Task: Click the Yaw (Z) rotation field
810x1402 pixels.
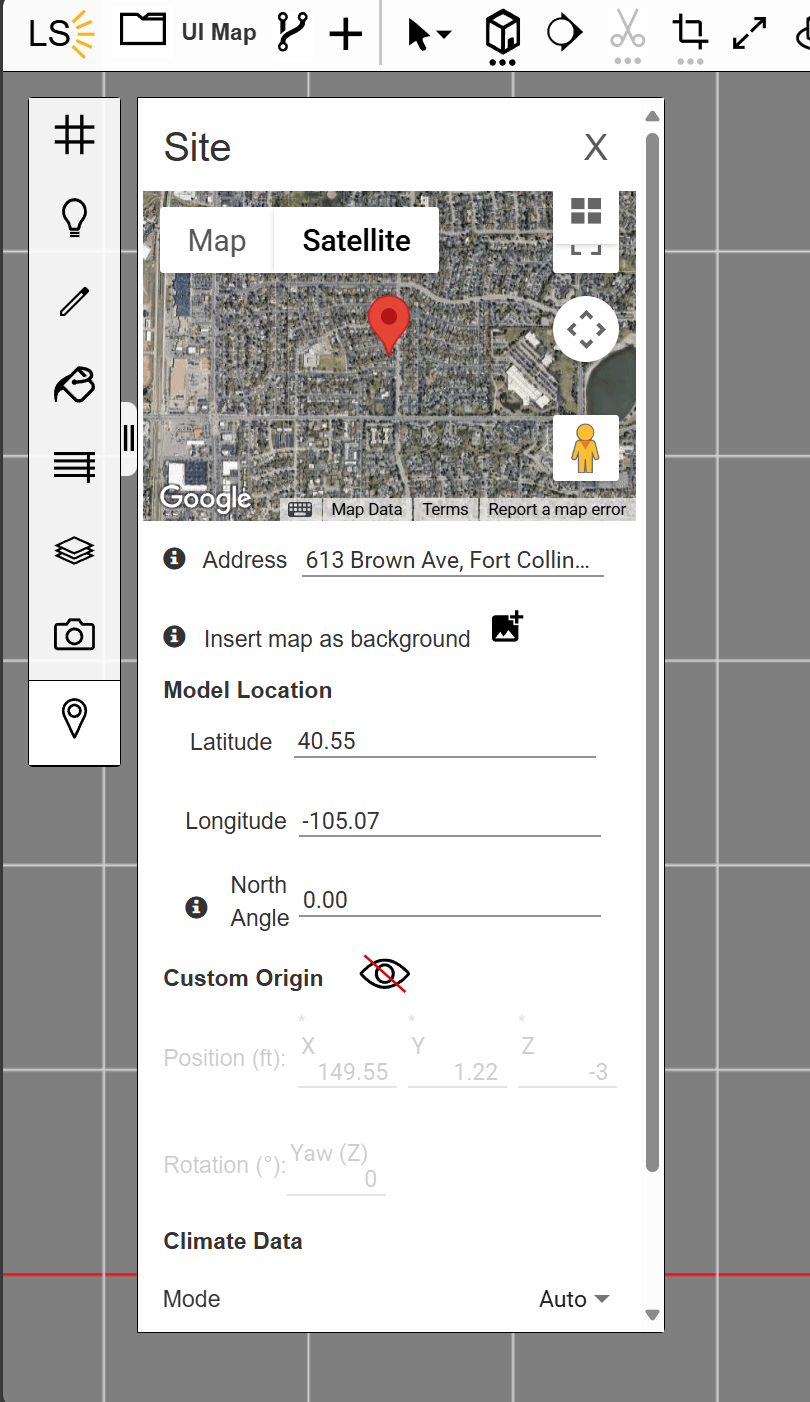Action: [x=336, y=1179]
